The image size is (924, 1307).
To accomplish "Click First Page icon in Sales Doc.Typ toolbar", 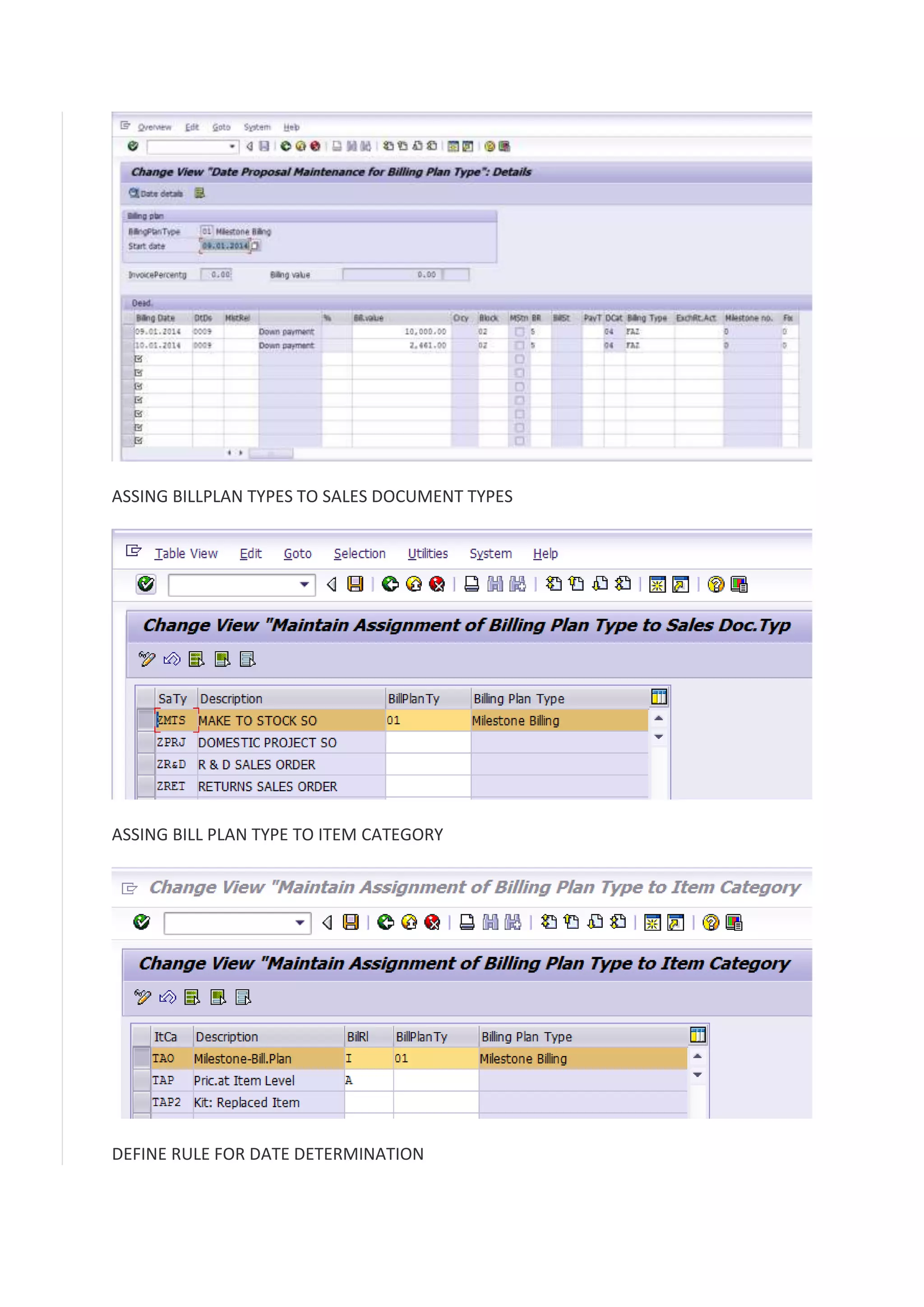I will [553, 584].
